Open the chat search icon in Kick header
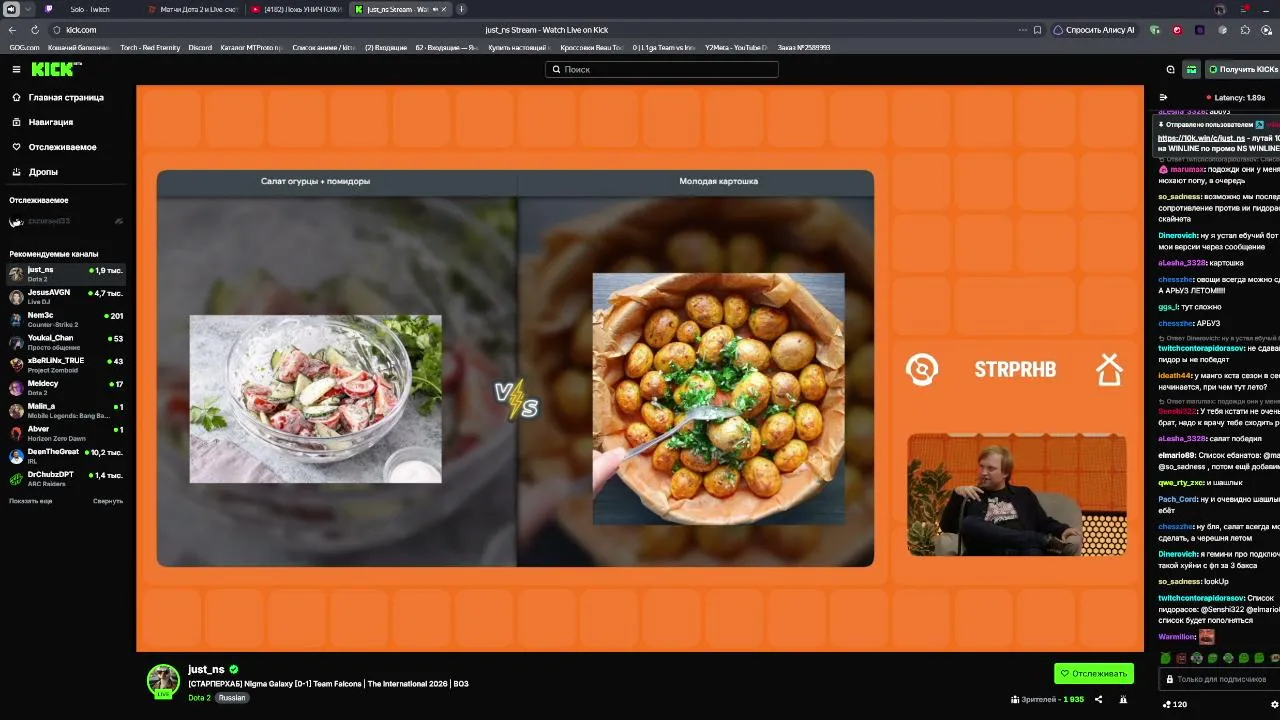1280x720 pixels. (x=1170, y=70)
